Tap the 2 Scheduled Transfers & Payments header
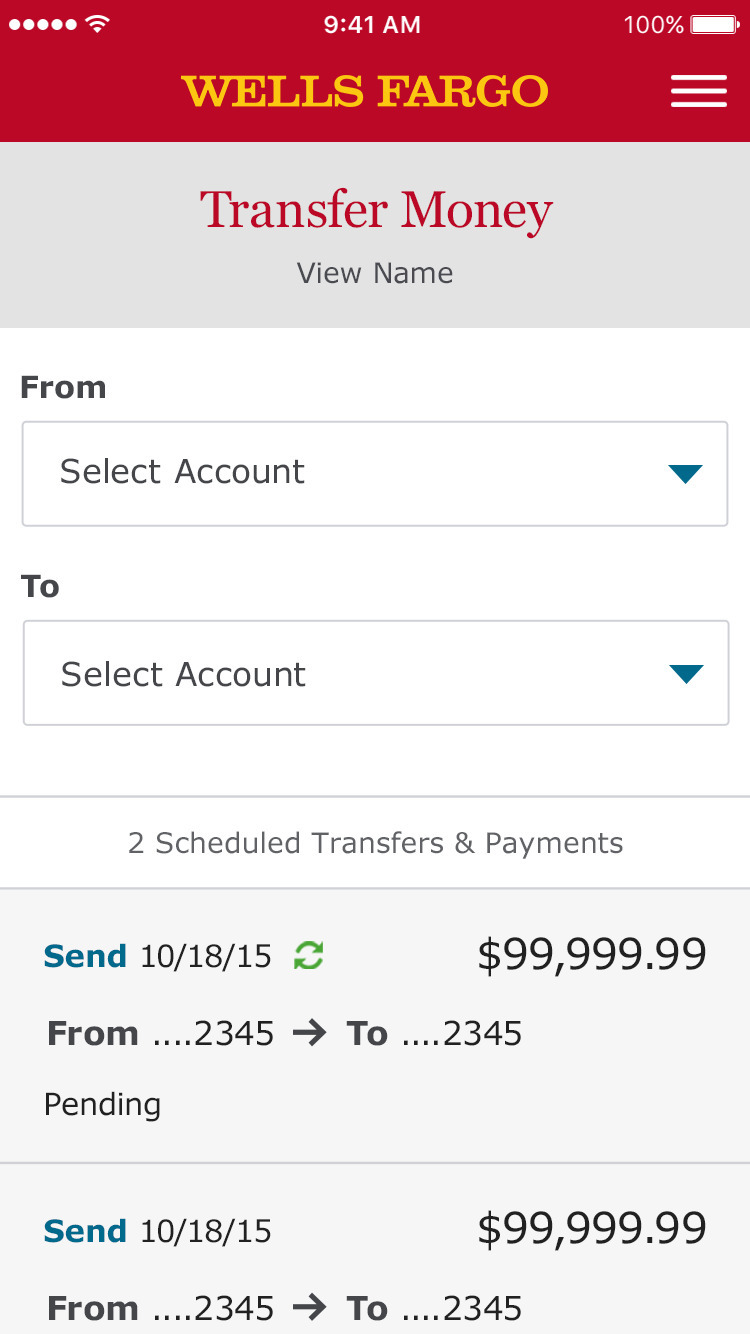This screenshot has height=1334, width=750. [x=375, y=843]
